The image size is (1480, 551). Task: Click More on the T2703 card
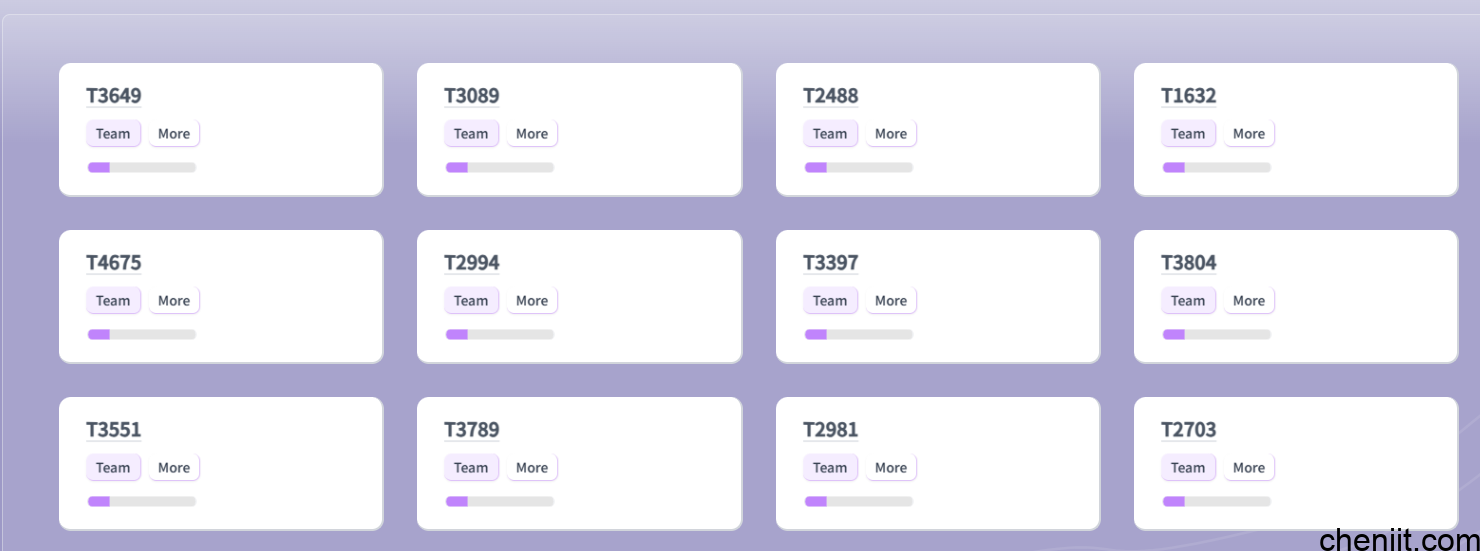click(x=1249, y=468)
